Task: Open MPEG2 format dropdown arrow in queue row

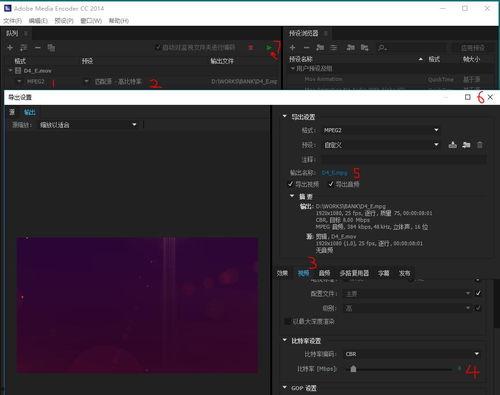Action: coord(19,81)
